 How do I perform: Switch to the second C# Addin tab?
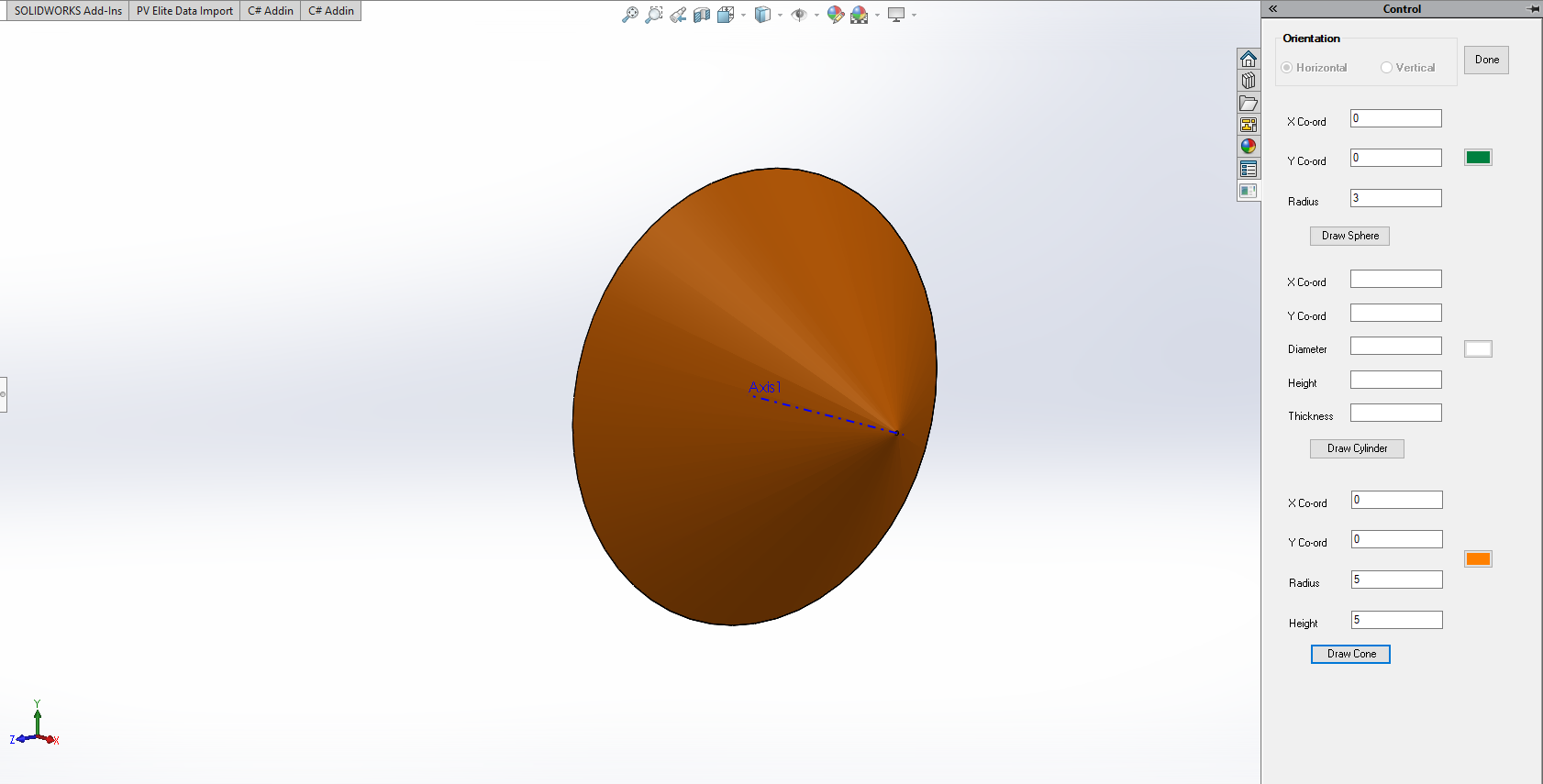pos(331,11)
